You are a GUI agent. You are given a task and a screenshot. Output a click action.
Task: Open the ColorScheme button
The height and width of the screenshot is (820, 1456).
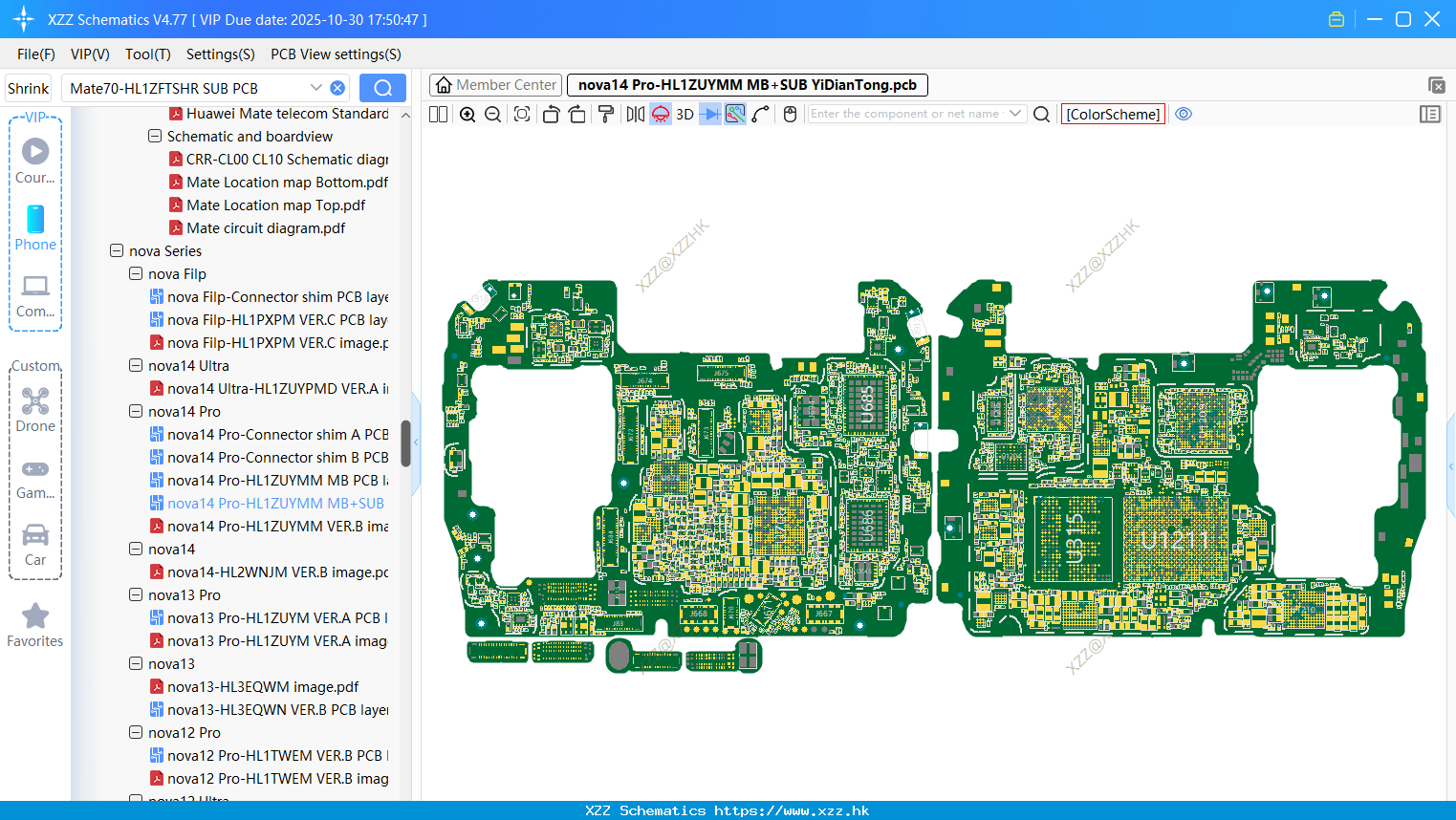click(x=1113, y=114)
